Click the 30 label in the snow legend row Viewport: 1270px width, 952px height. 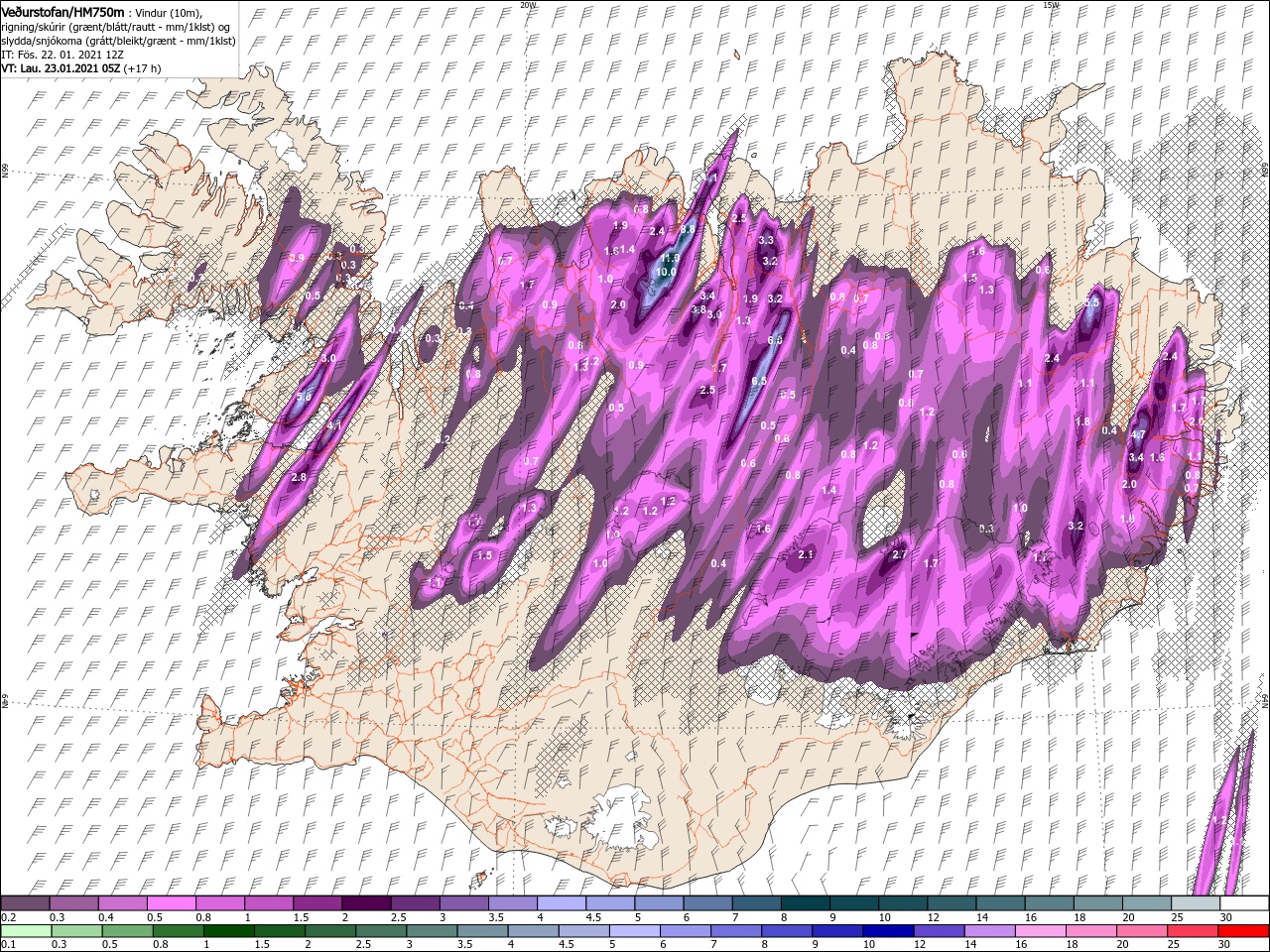click(1226, 917)
